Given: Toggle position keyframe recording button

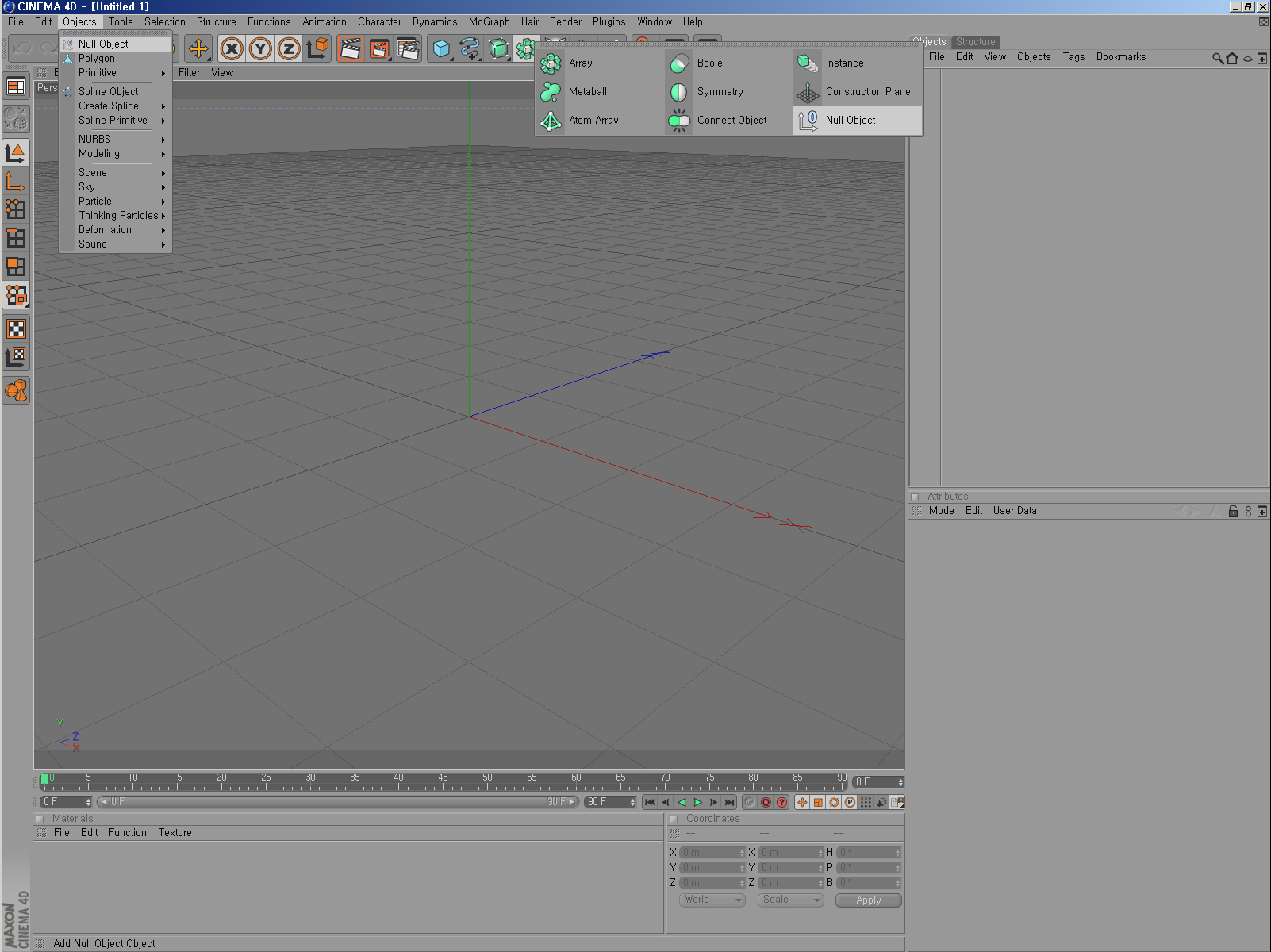Looking at the screenshot, I should click(x=802, y=802).
